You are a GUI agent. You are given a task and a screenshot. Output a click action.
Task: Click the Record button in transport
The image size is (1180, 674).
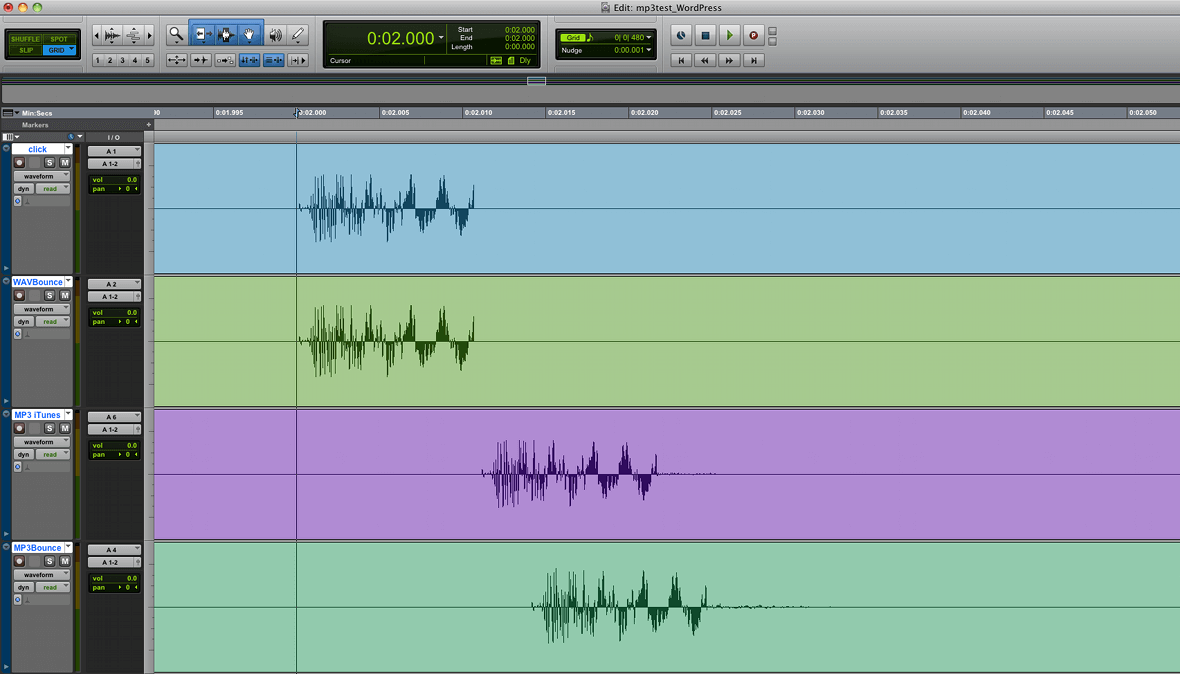pos(754,36)
